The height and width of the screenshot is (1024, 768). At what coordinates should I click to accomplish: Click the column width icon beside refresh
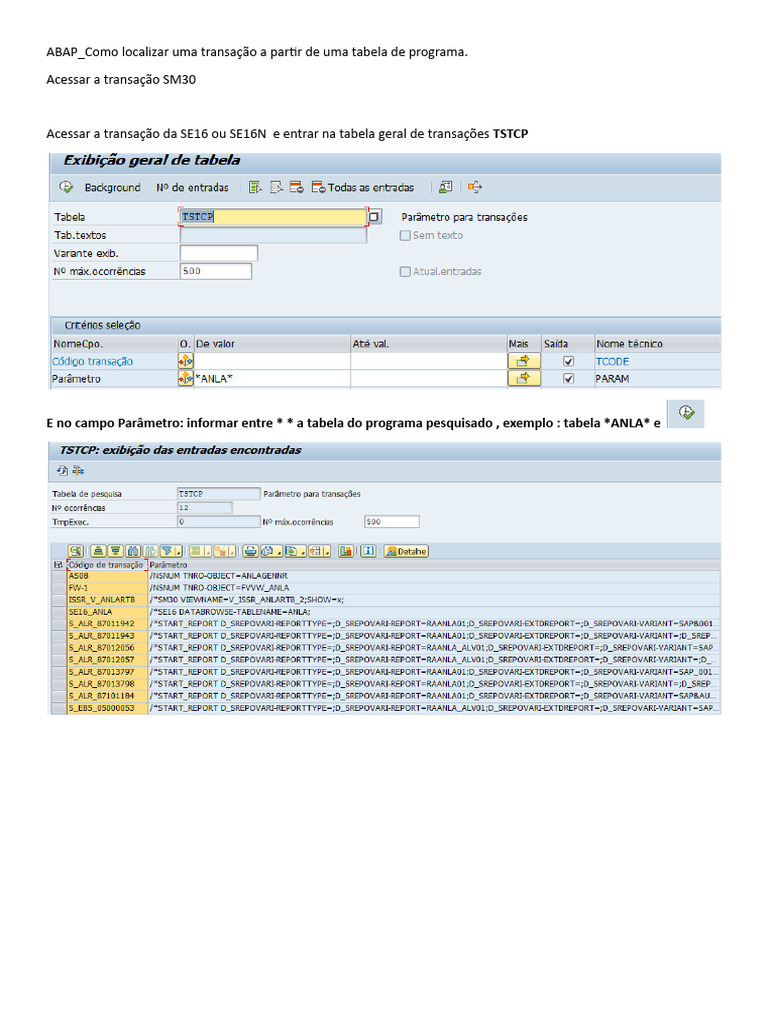click(78, 470)
